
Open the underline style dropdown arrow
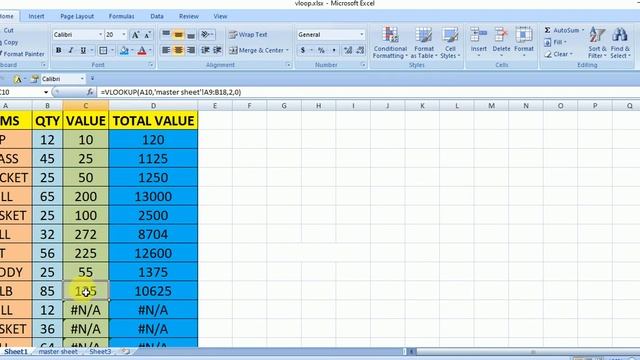coord(91,51)
